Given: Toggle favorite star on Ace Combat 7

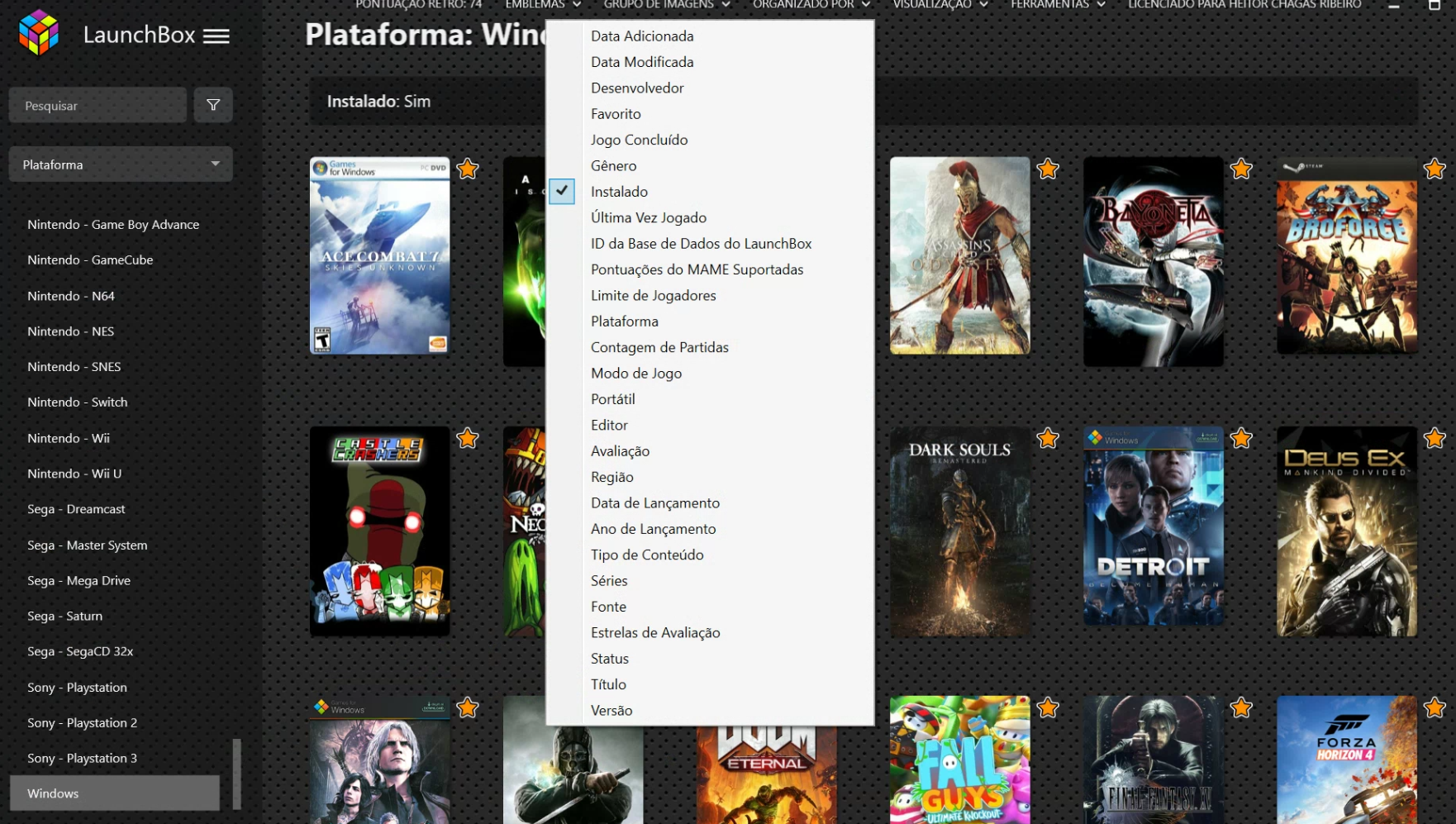Looking at the screenshot, I should (468, 169).
